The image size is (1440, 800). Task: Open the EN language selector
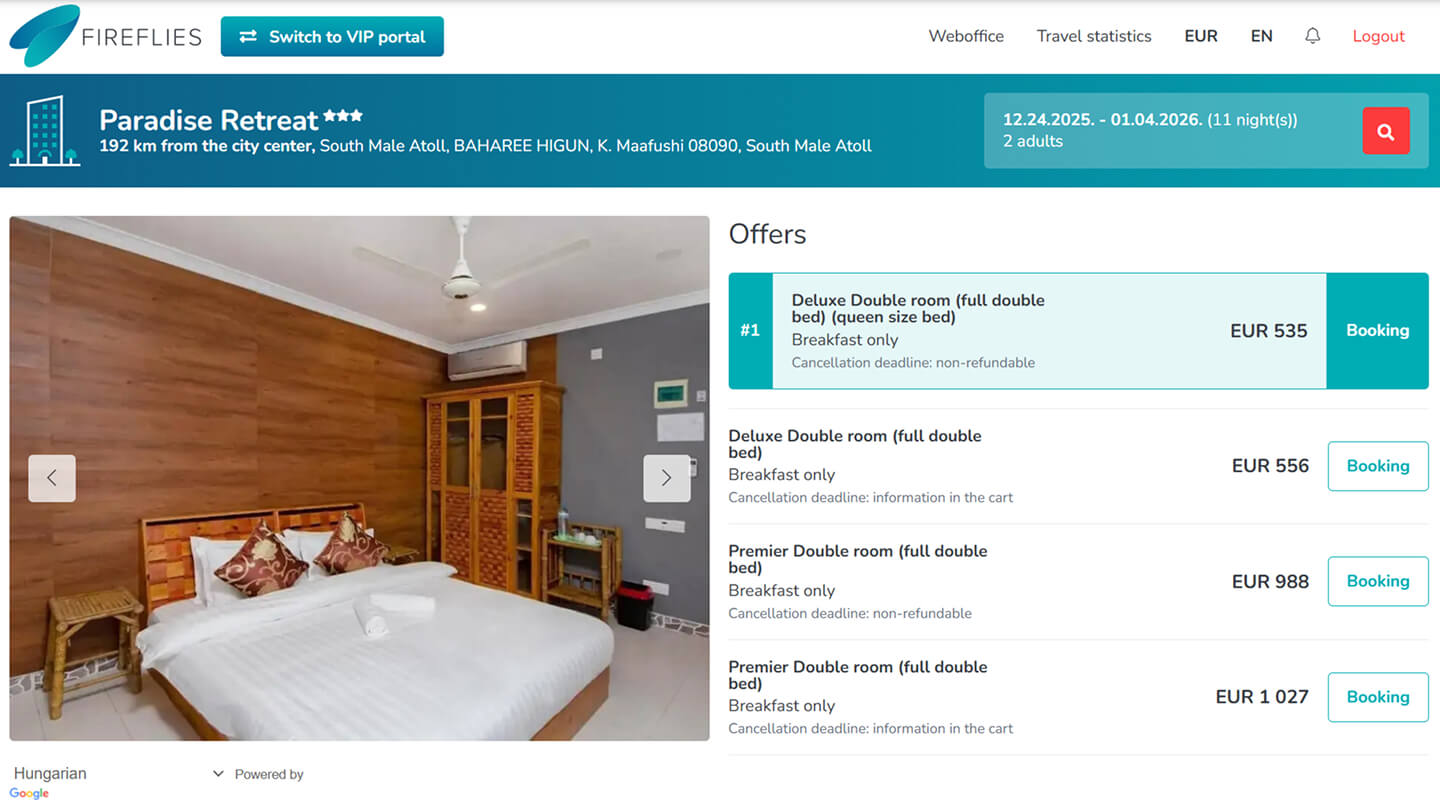pos(1262,36)
